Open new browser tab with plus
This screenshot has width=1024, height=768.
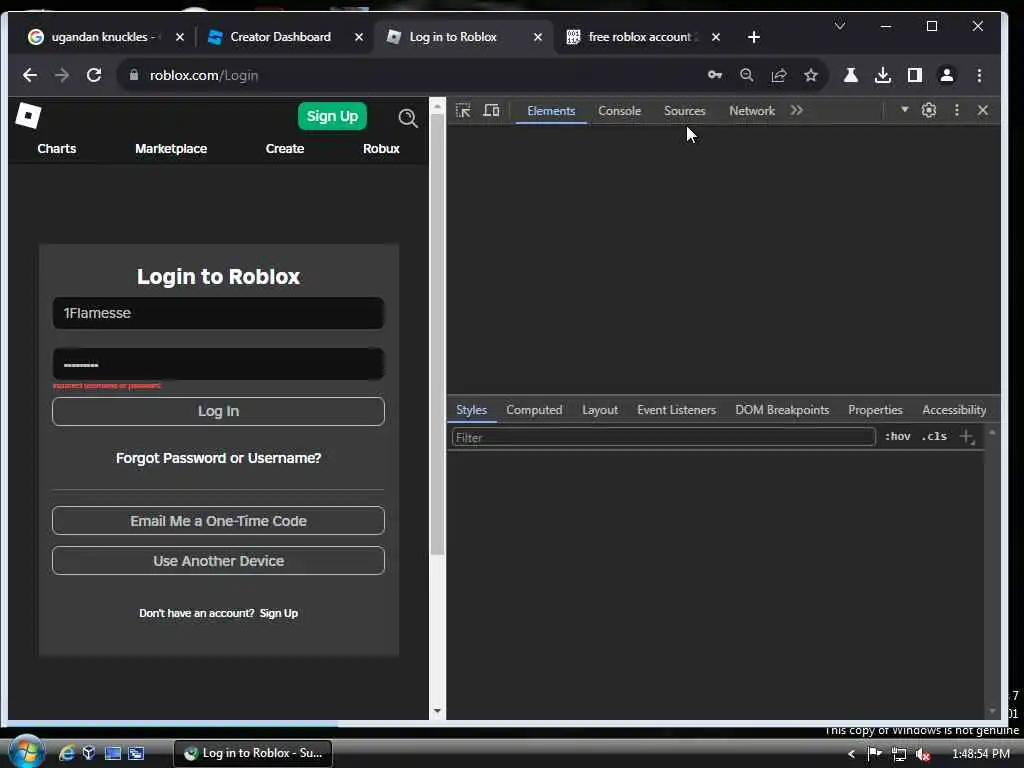(754, 37)
